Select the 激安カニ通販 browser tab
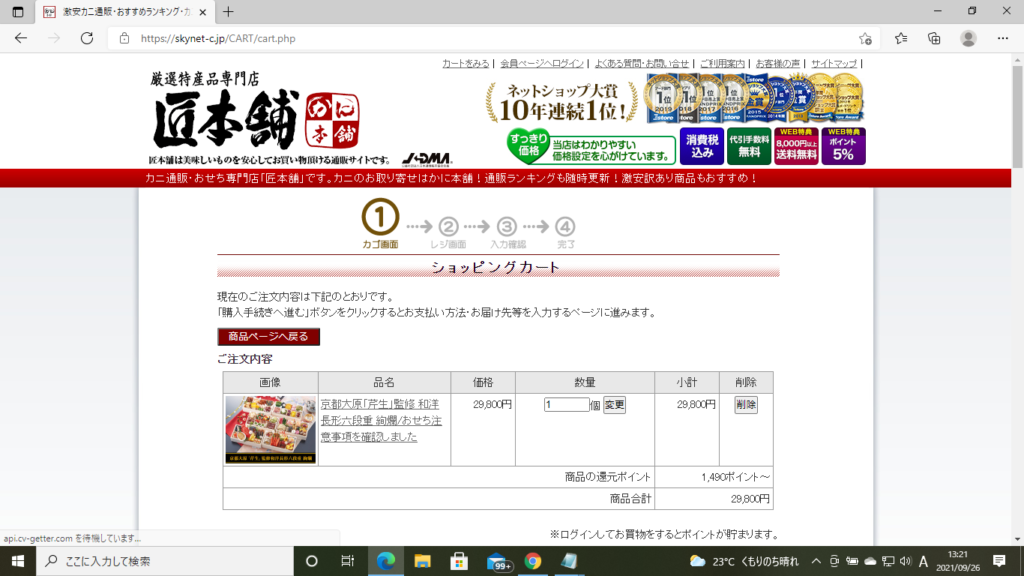Image resolution: width=1024 pixels, height=576 pixels. [124, 12]
